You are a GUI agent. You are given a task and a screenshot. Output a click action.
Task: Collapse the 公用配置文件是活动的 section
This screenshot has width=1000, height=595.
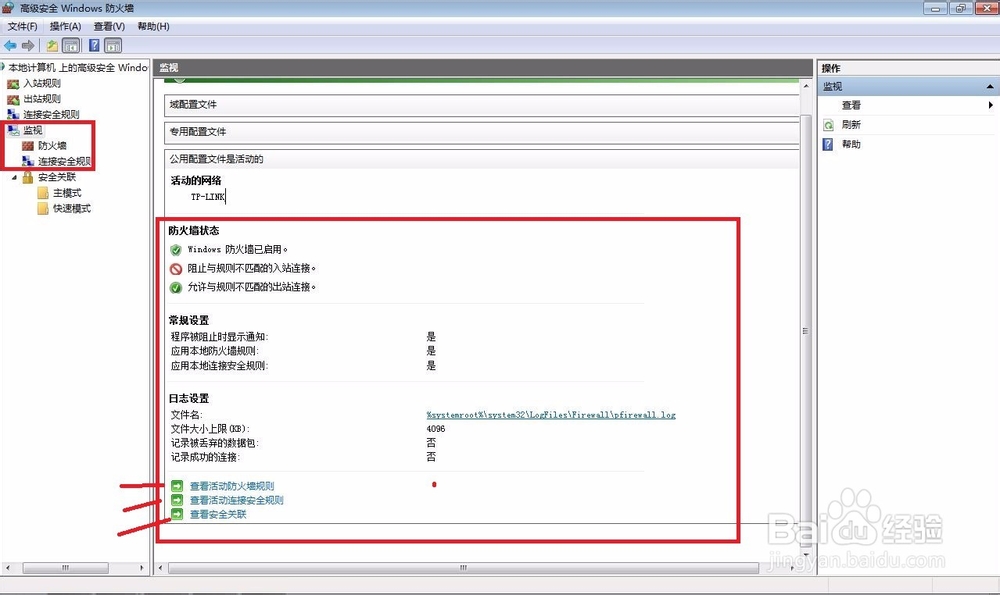(482, 159)
